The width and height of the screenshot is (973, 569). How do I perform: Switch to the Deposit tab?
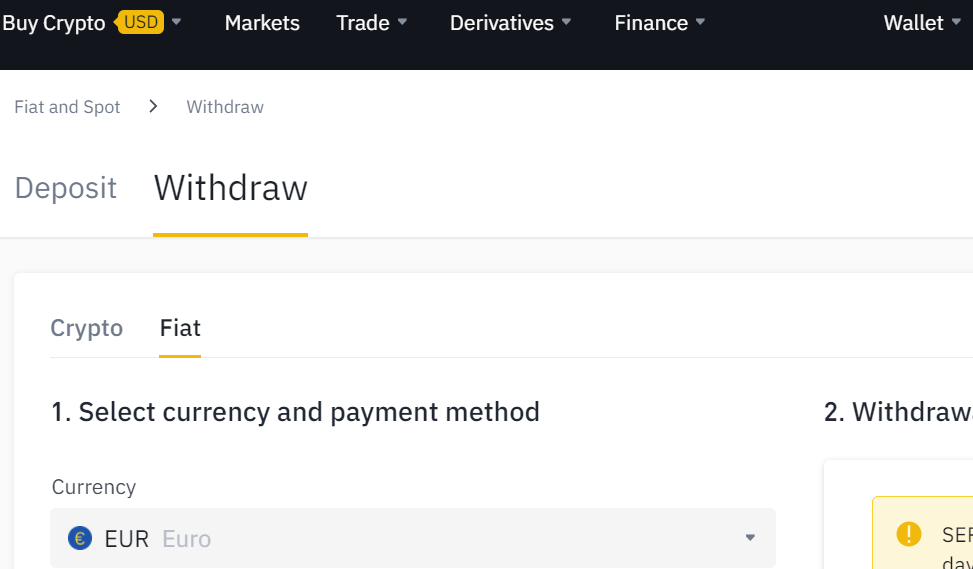pyautogui.click(x=66, y=187)
